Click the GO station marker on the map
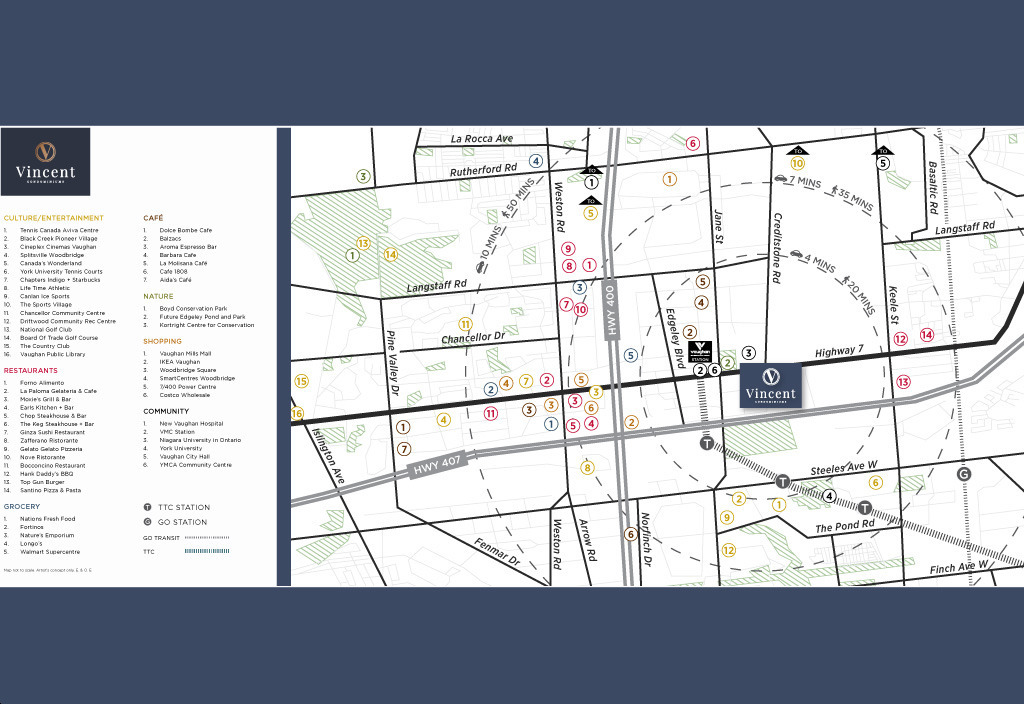The image size is (1024, 704). pos(963,474)
